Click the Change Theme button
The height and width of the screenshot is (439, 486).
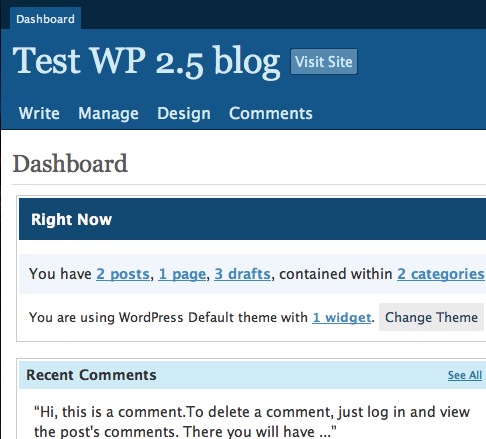[431, 317]
